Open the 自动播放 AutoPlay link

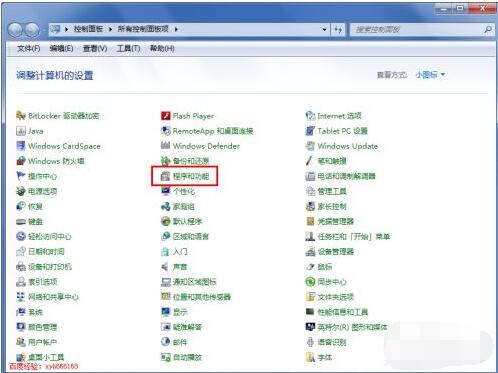[187, 357]
